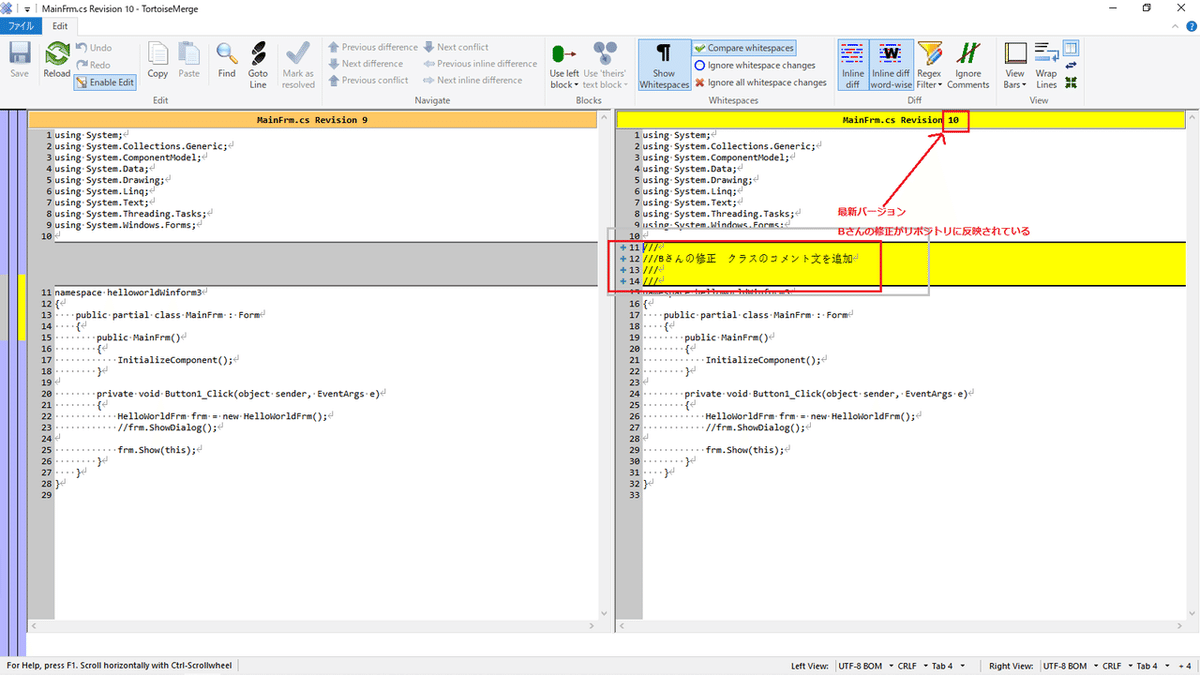Image resolution: width=1200 pixels, height=675 pixels.
Task: Click left pane line 'namespace helloworldWinform3'
Action: click(x=129, y=292)
